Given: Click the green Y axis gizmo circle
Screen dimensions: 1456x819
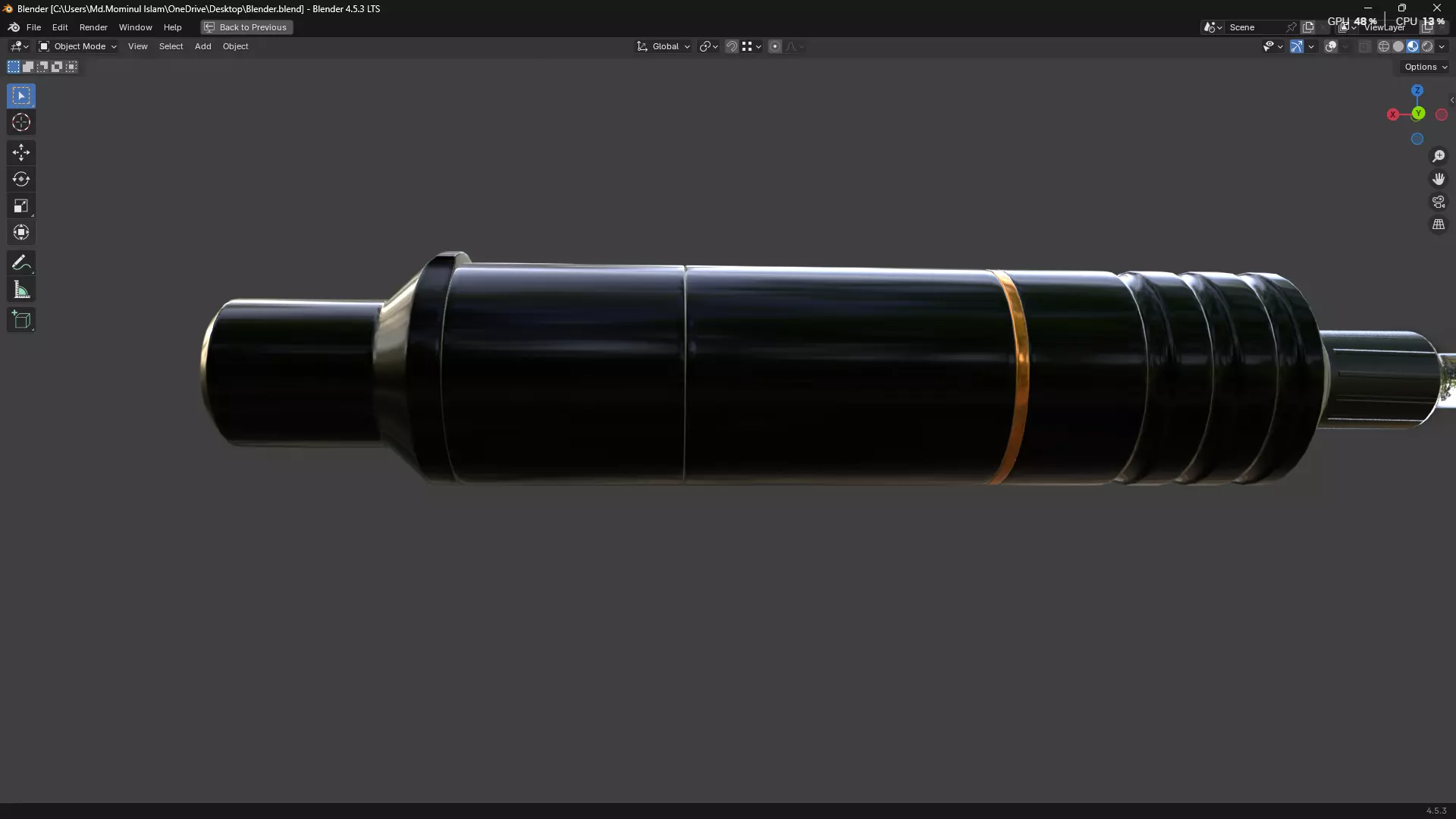Looking at the screenshot, I should [1418, 114].
